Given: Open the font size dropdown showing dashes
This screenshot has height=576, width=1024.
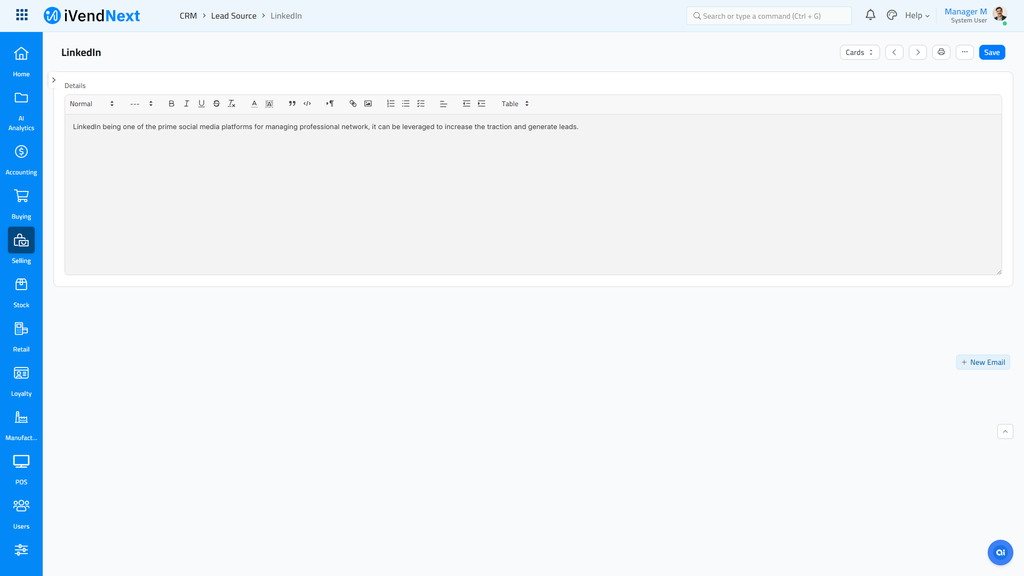Looking at the screenshot, I should point(141,104).
